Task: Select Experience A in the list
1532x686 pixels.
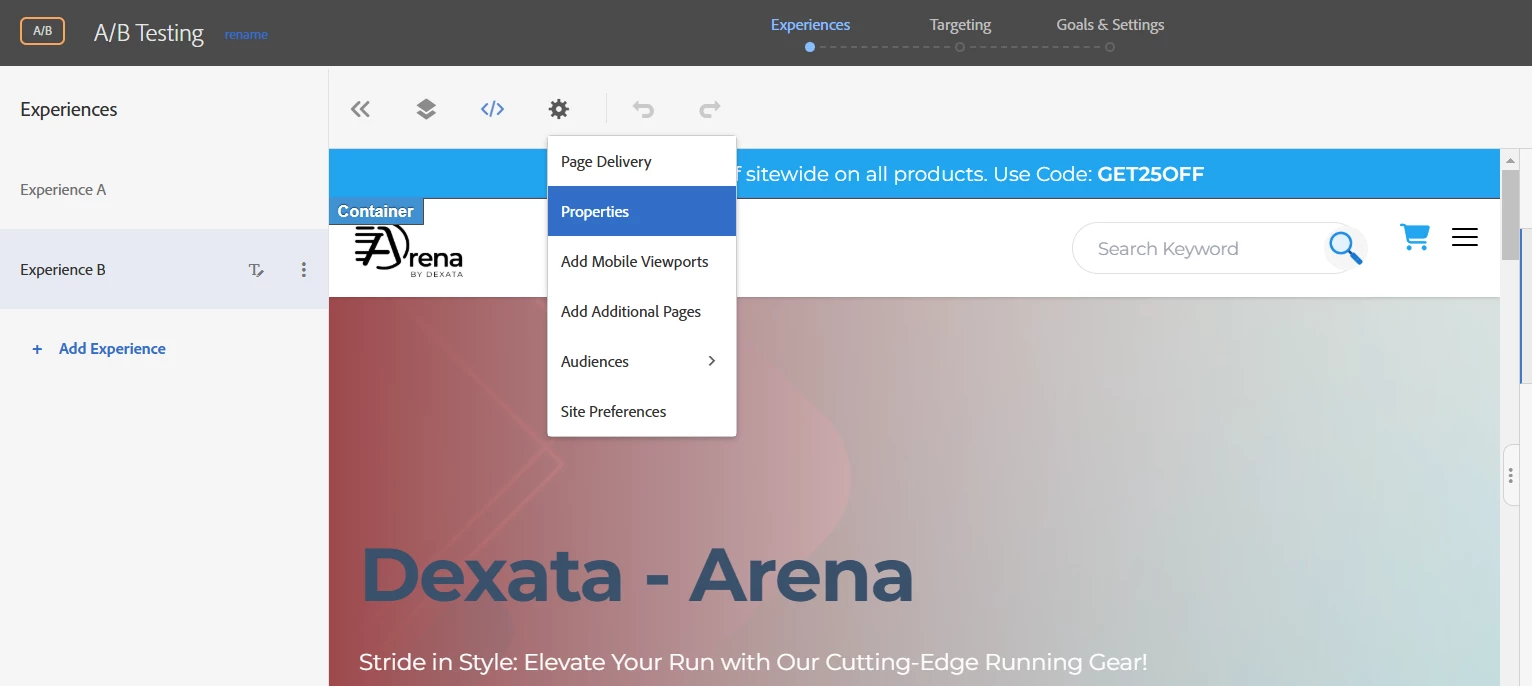Action: pyautogui.click(x=164, y=189)
